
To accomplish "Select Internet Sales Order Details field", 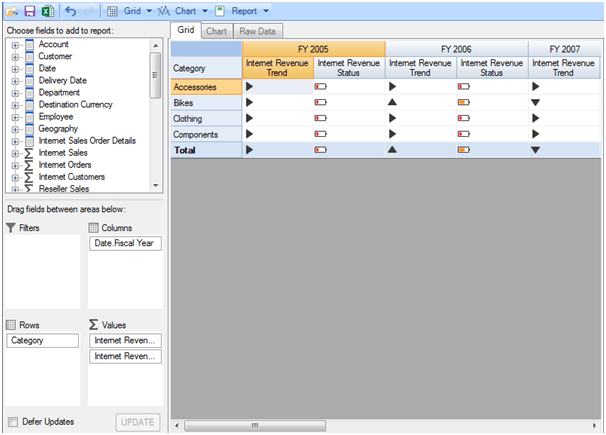I will point(87,141).
